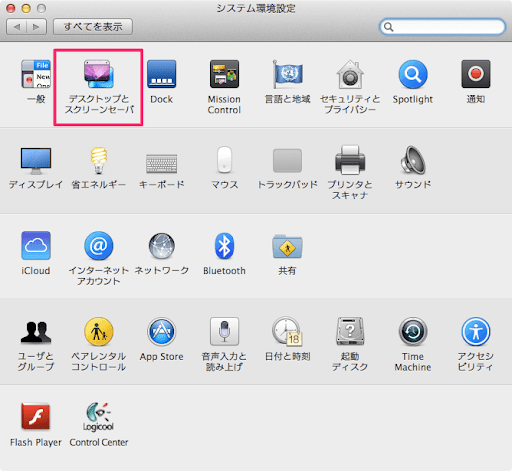This screenshot has width=512, height=471.
Task: Open Desktop & Screen Saver preferences icon
Action: pyautogui.click(x=99, y=74)
